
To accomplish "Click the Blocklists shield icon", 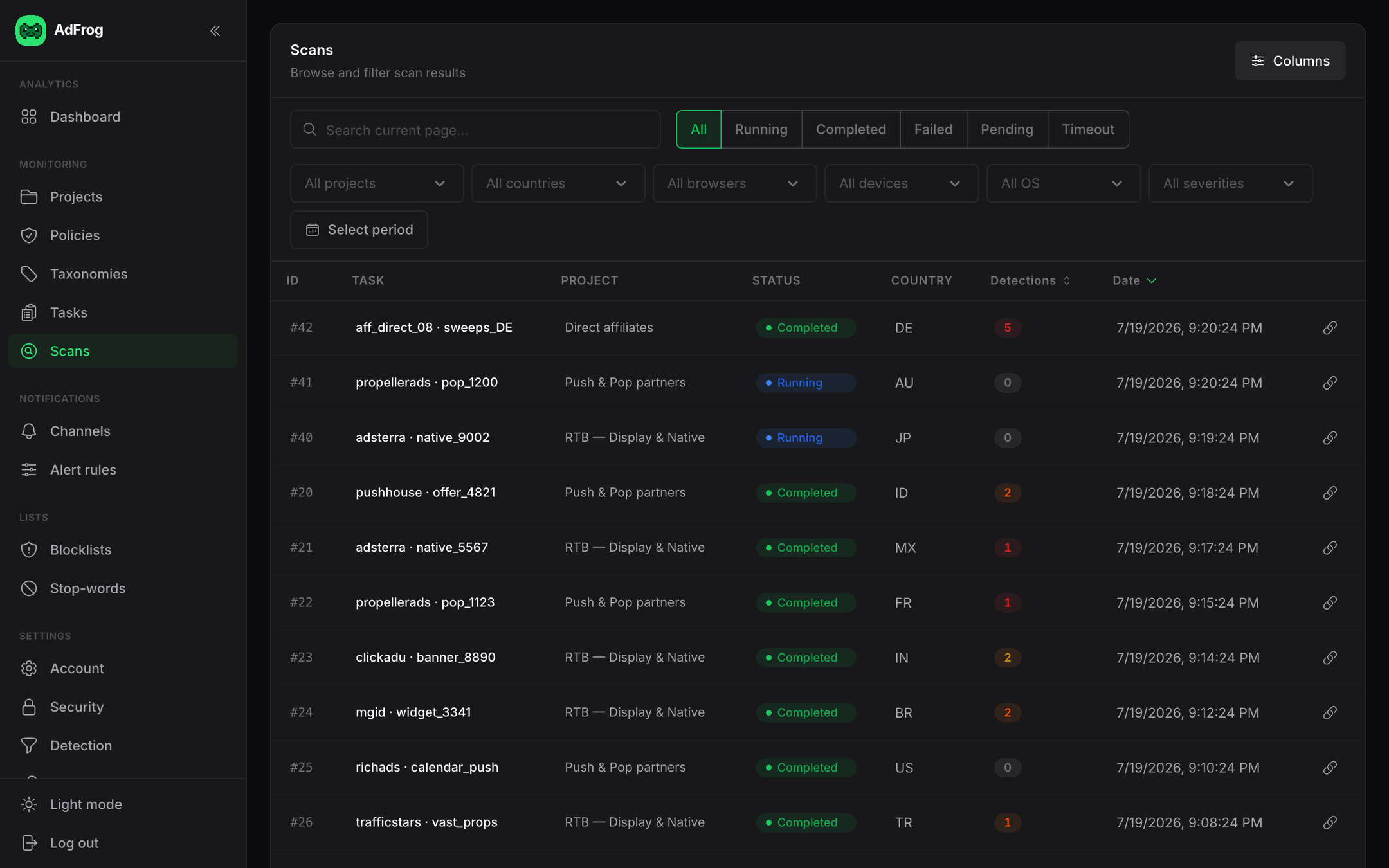I will tap(29, 550).
